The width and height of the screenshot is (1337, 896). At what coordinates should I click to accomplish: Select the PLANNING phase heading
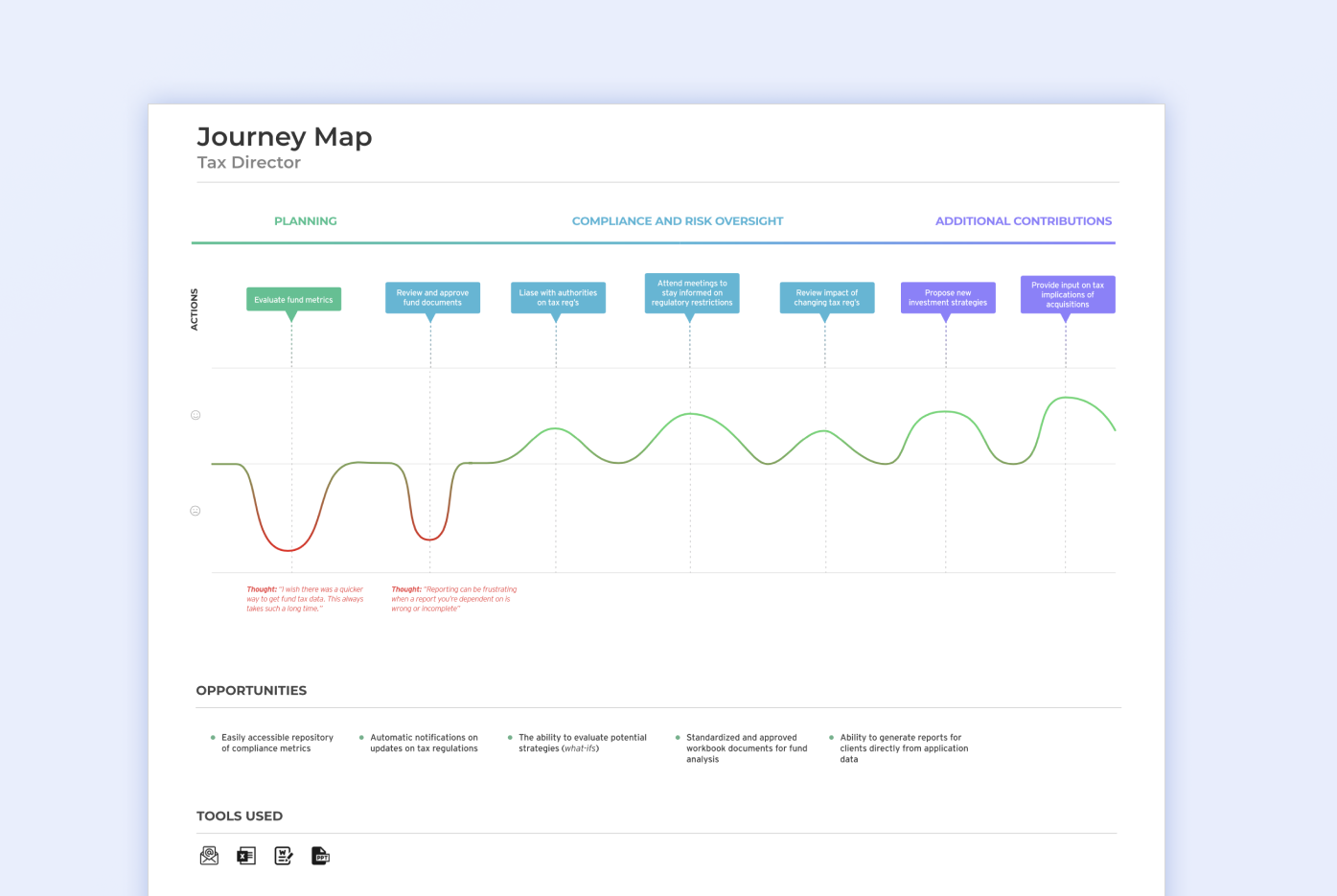point(306,221)
